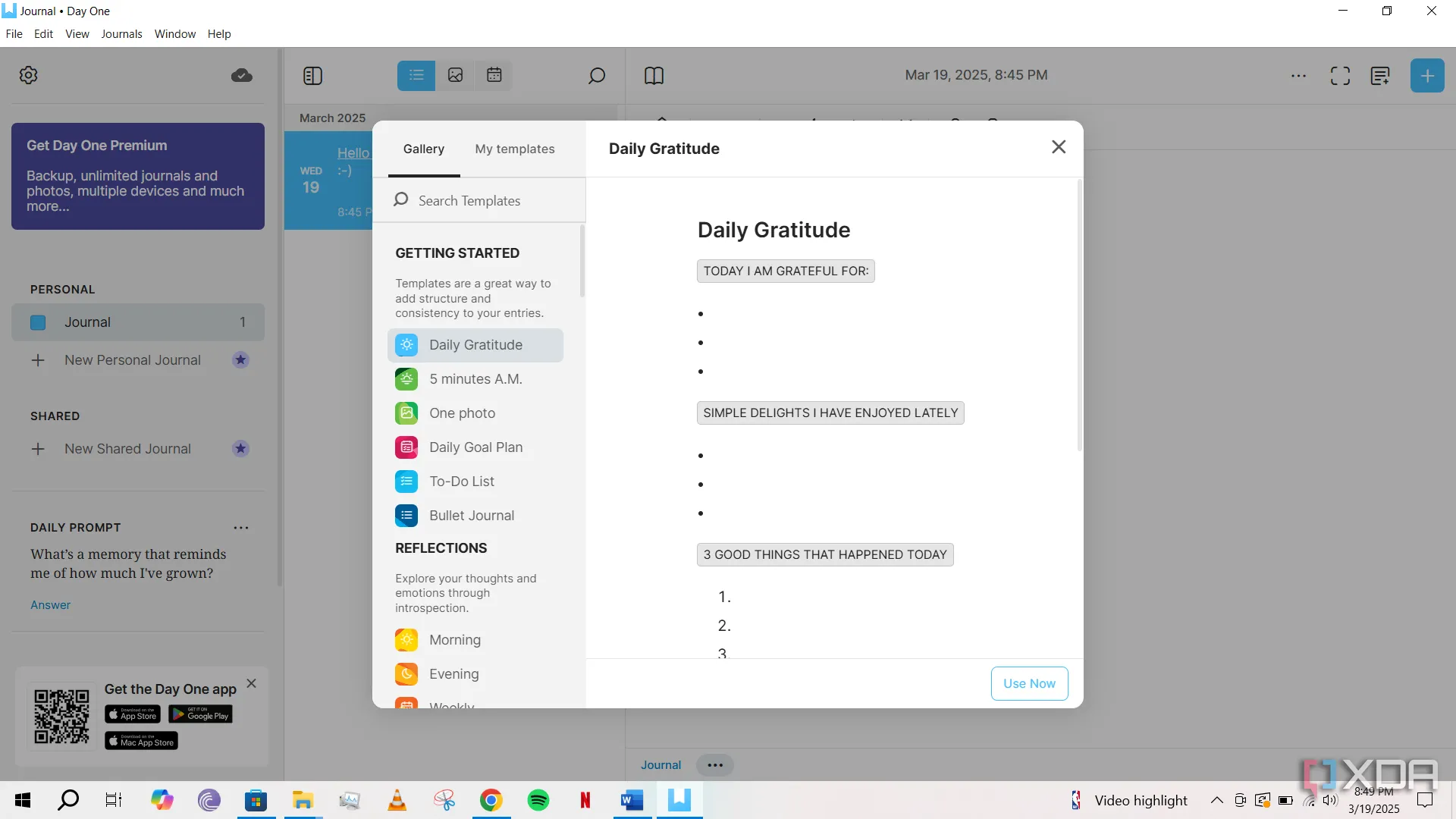The width and height of the screenshot is (1456, 819).
Task: Click the Day One taskbar icon
Action: coord(679,800)
